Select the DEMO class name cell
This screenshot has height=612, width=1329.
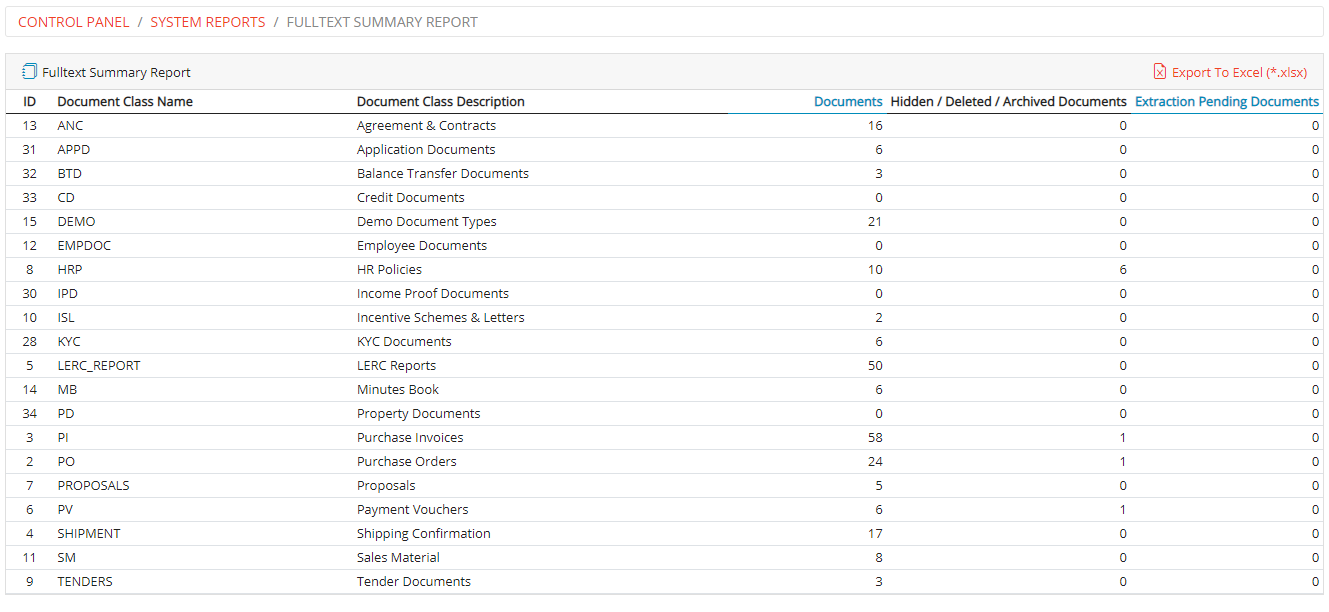coord(77,222)
